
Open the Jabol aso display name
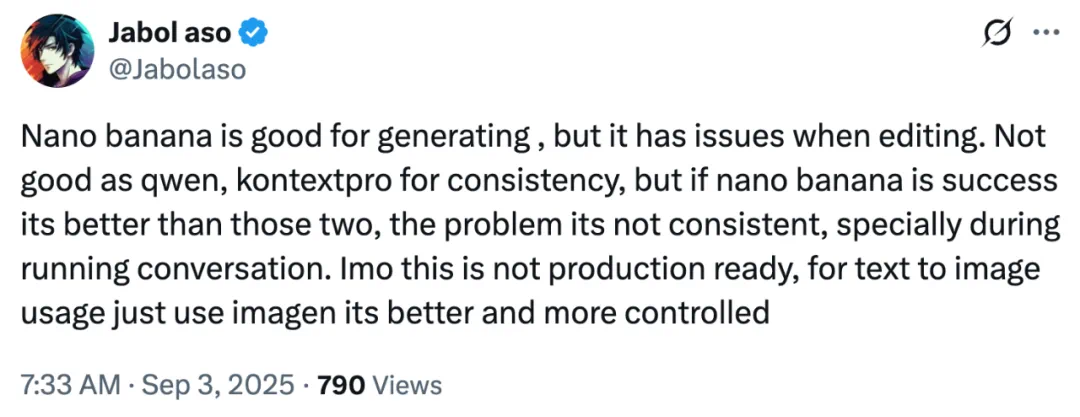click(169, 32)
